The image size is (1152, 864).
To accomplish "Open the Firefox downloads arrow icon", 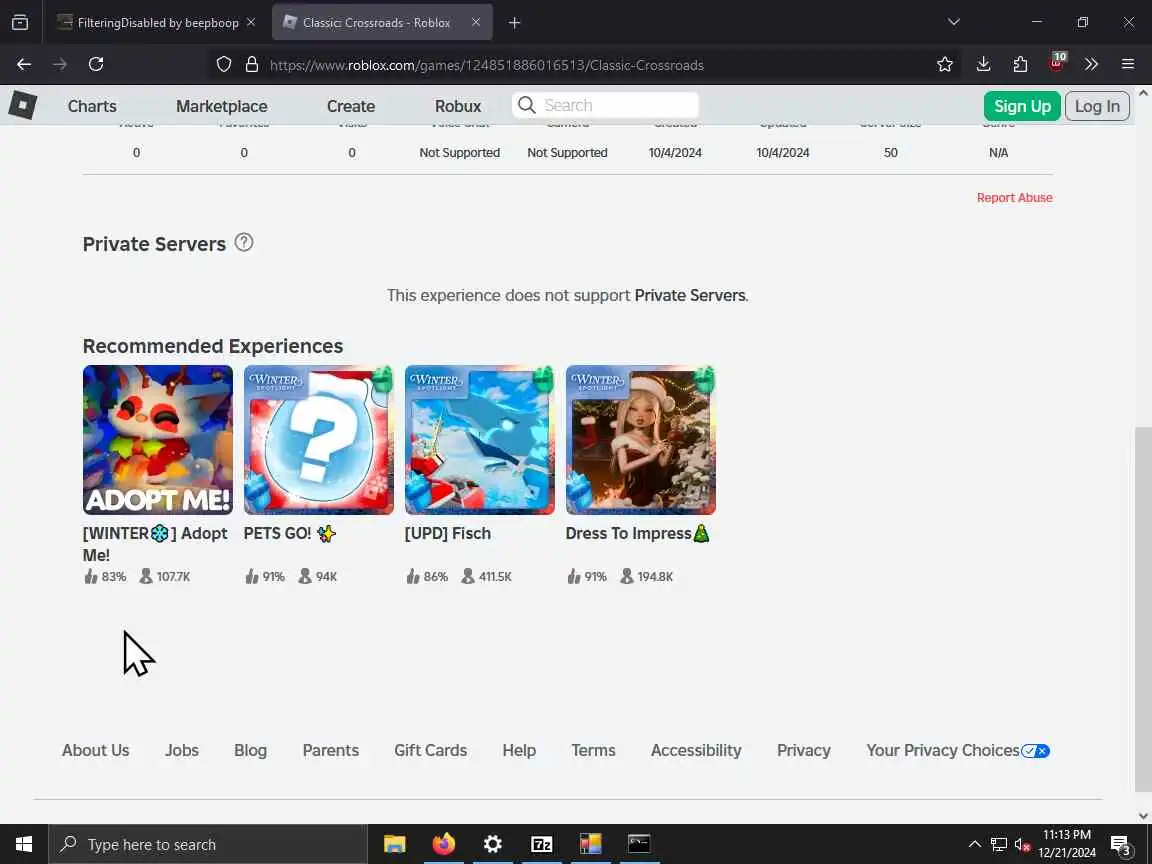I will 983,65.
